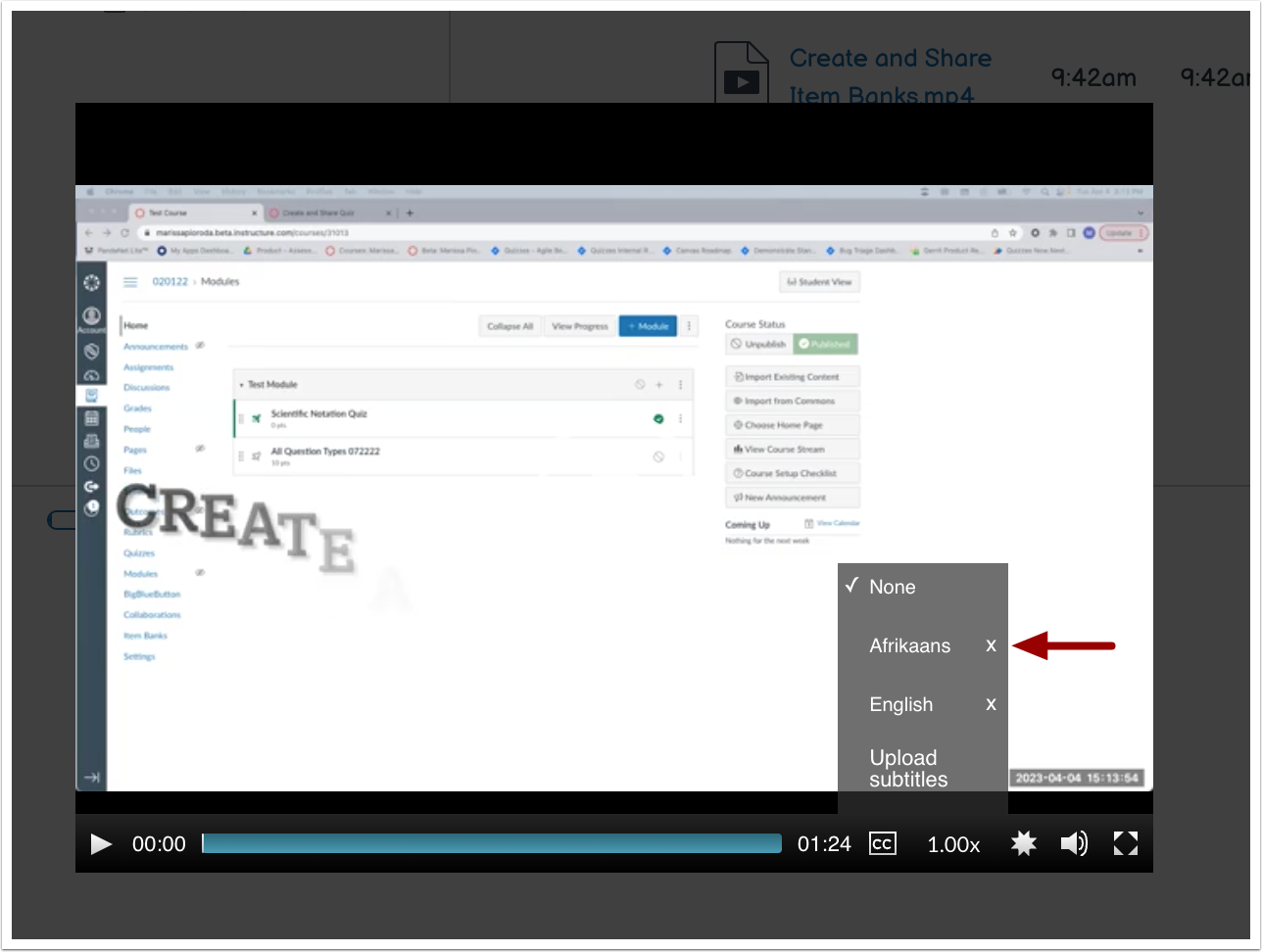Collapse the Test Module section
This screenshot has width=1262, height=952.
[x=241, y=384]
